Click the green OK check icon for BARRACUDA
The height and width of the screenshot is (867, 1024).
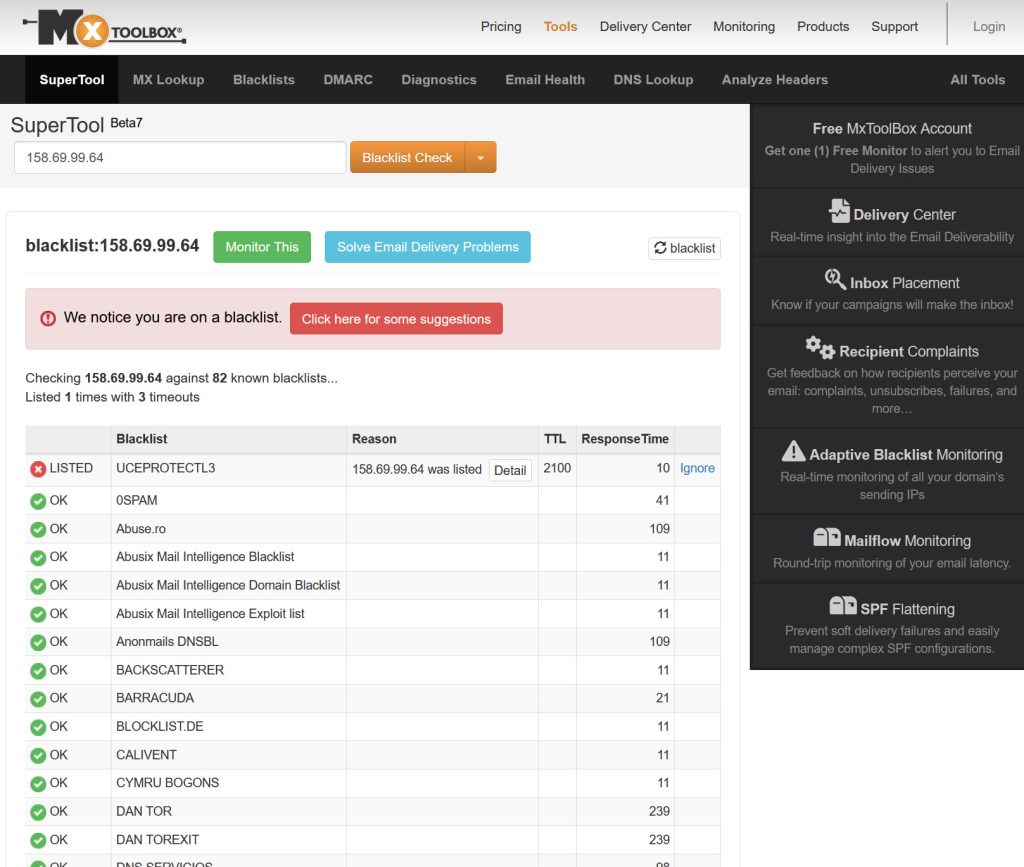point(38,698)
